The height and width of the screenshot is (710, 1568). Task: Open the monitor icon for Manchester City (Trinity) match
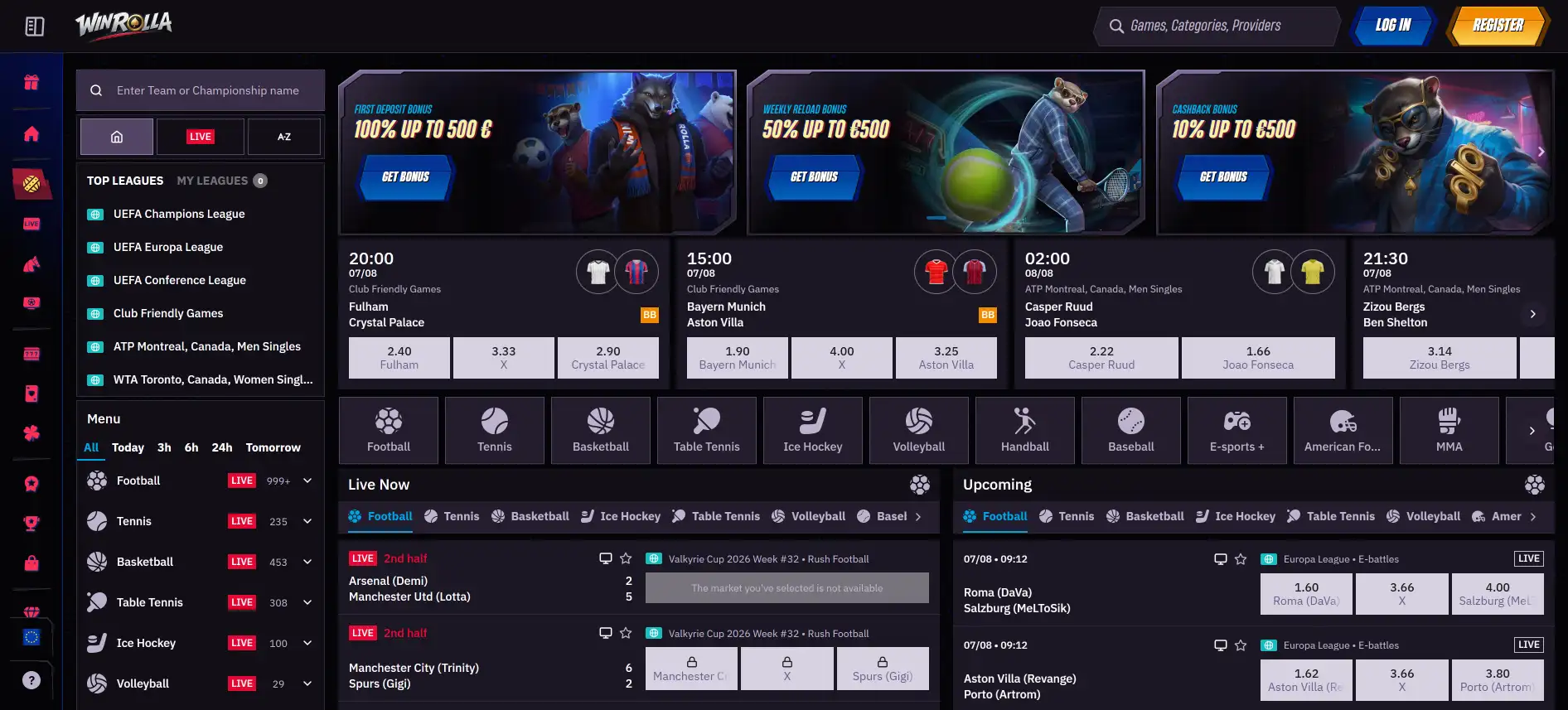pyautogui.click(x=606, y=633)
